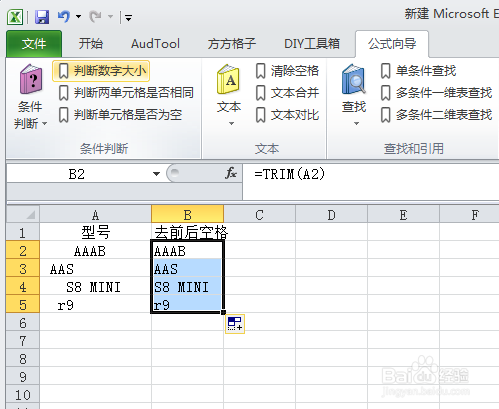Switch to the AudTool tab

coord(155,44)
